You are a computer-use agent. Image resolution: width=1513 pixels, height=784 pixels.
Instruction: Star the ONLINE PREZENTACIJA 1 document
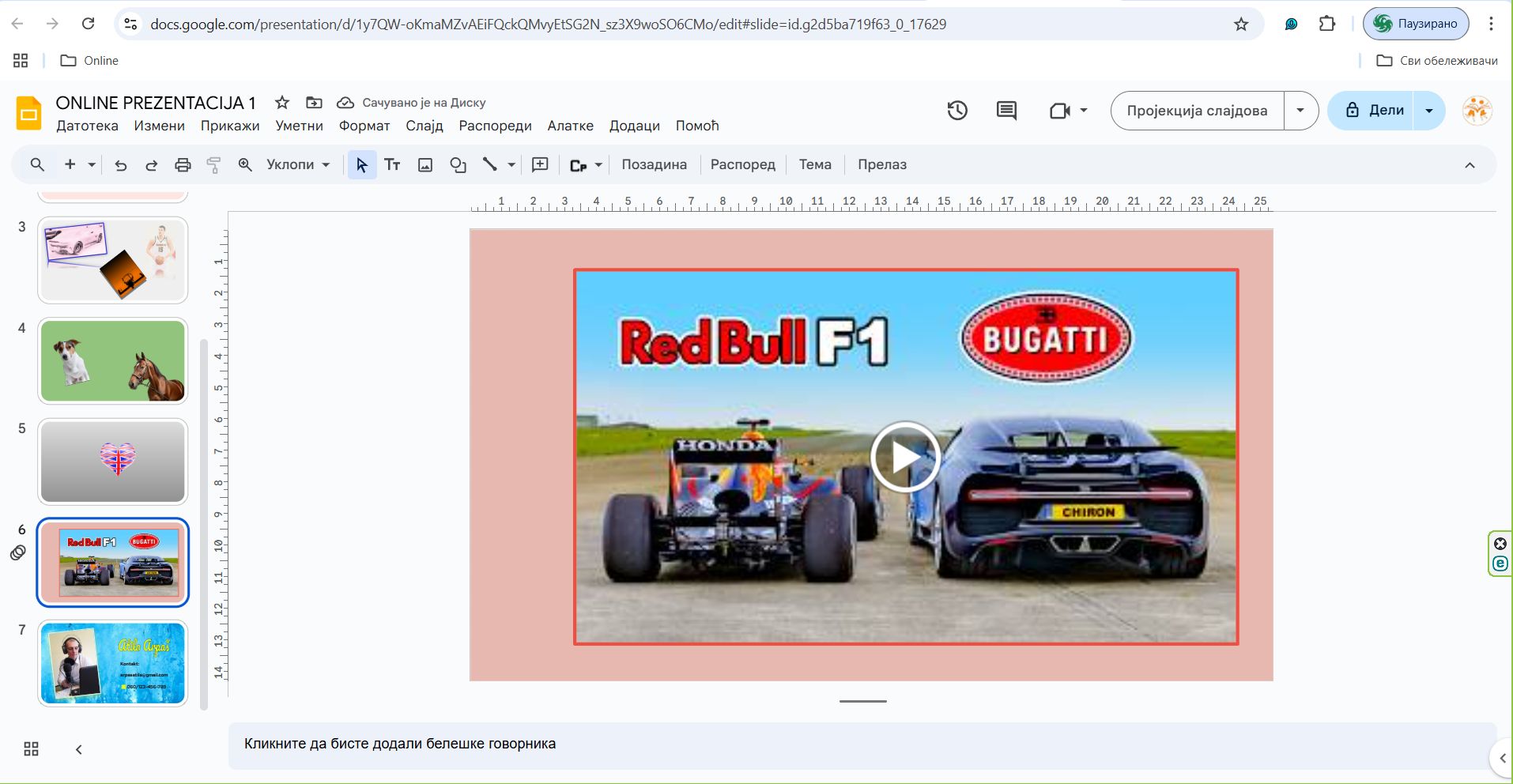click(282, 103)
